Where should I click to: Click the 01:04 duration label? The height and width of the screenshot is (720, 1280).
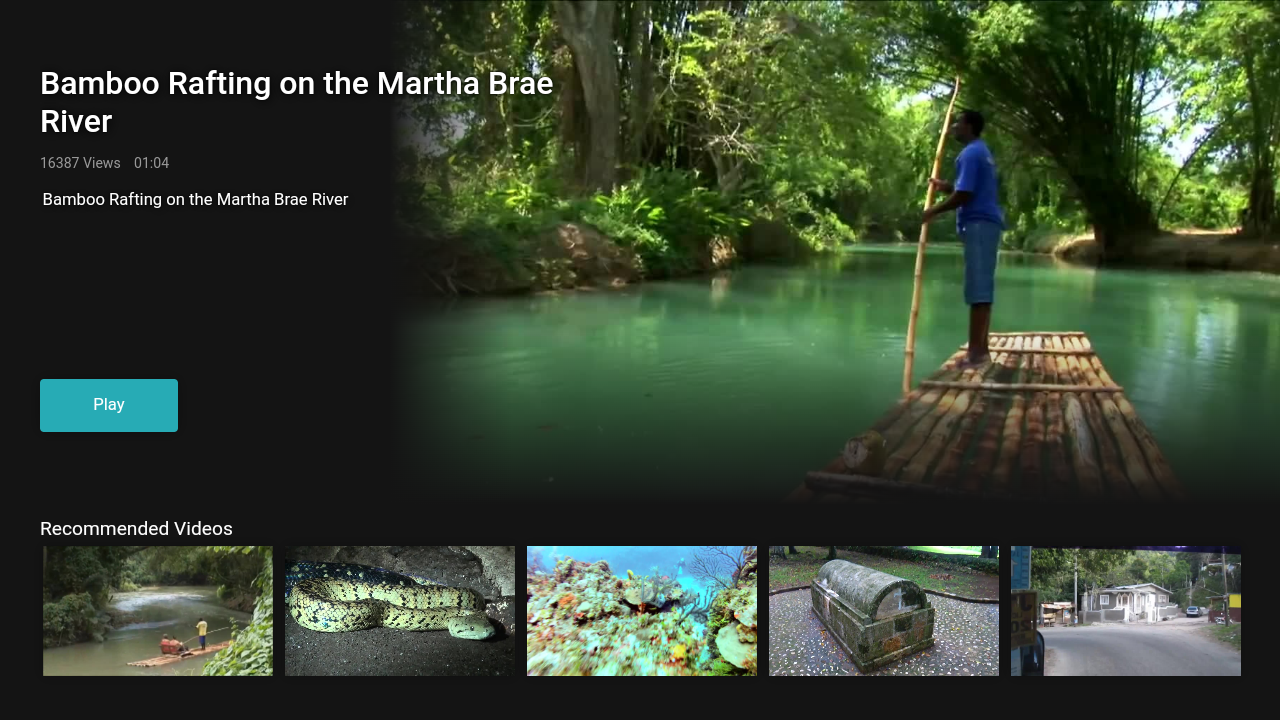click(151, 163)
